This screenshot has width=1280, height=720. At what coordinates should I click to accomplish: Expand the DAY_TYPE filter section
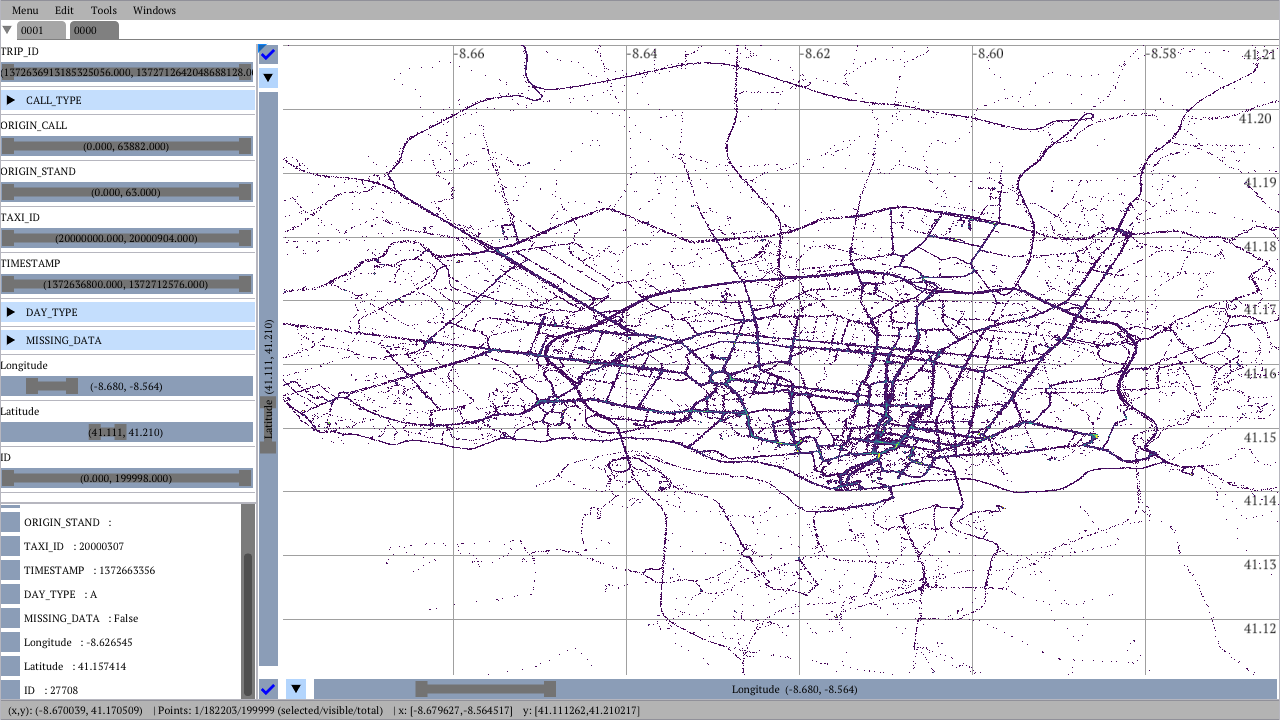tap(128, 312)
